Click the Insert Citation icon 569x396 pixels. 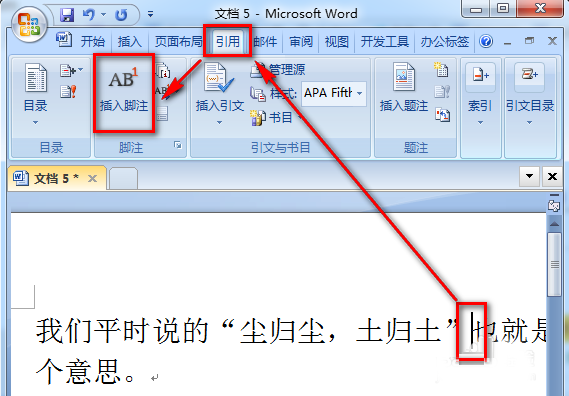pos(218,78)
